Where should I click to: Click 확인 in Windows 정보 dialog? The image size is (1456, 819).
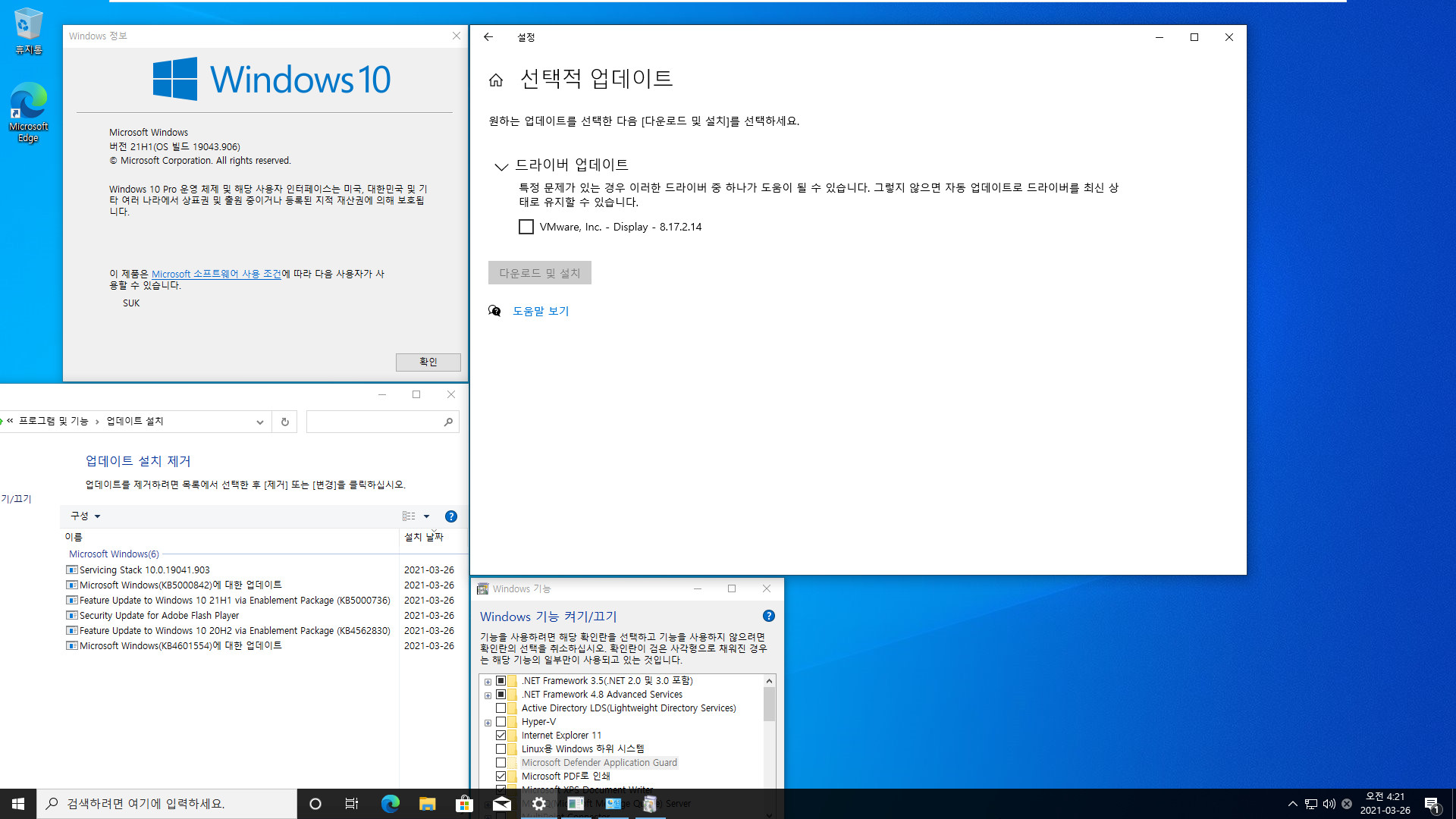tap(428, 362)
